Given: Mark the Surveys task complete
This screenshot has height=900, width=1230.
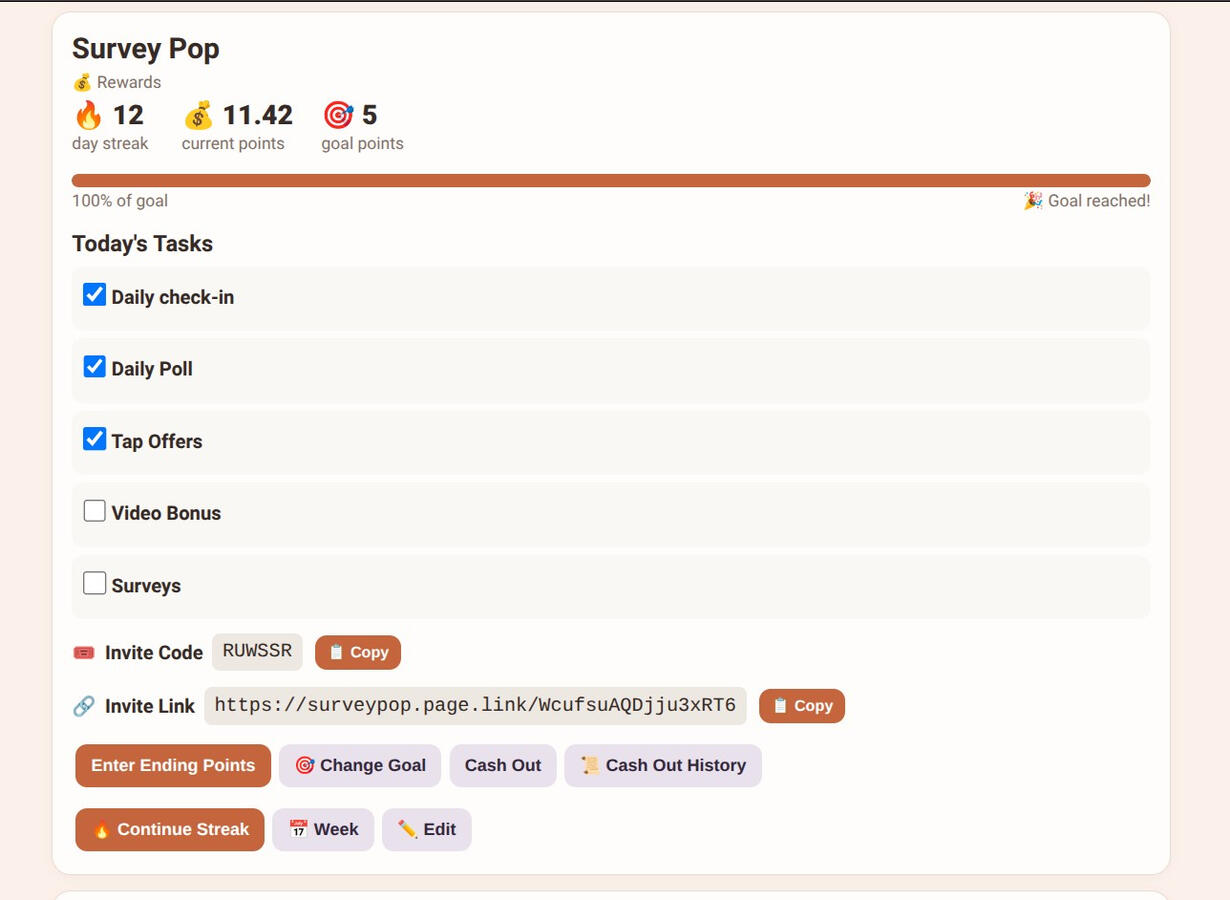Looking at the screenshot, I should 95,583.
